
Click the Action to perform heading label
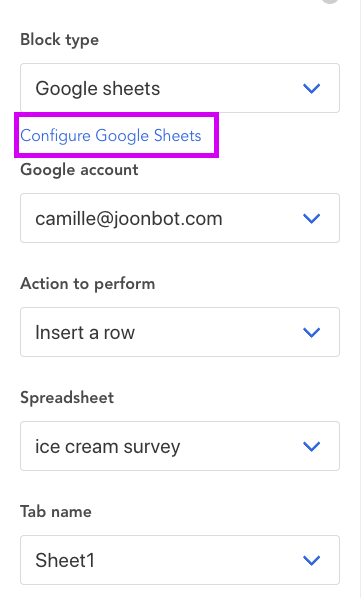[88, 284]
